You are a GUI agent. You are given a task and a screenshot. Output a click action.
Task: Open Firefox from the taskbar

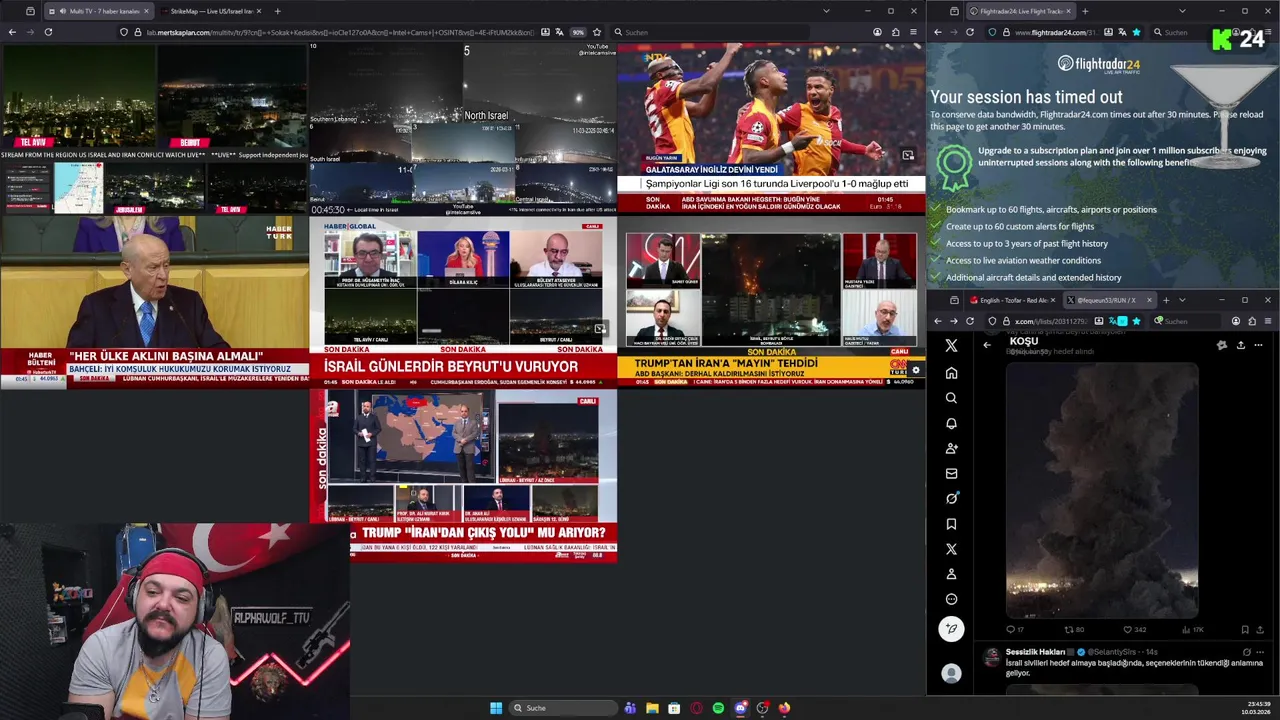784,708
